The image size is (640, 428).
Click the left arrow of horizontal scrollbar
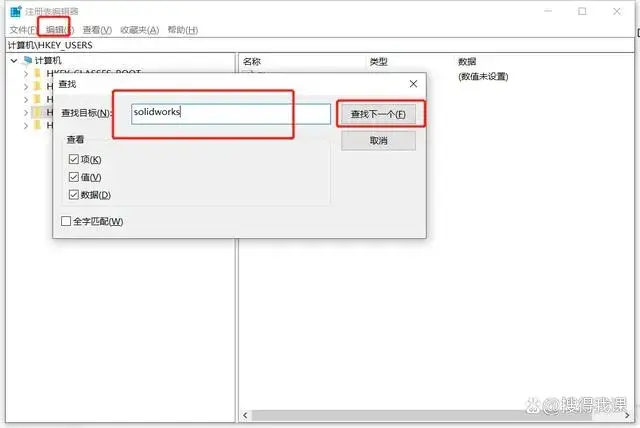245,415
